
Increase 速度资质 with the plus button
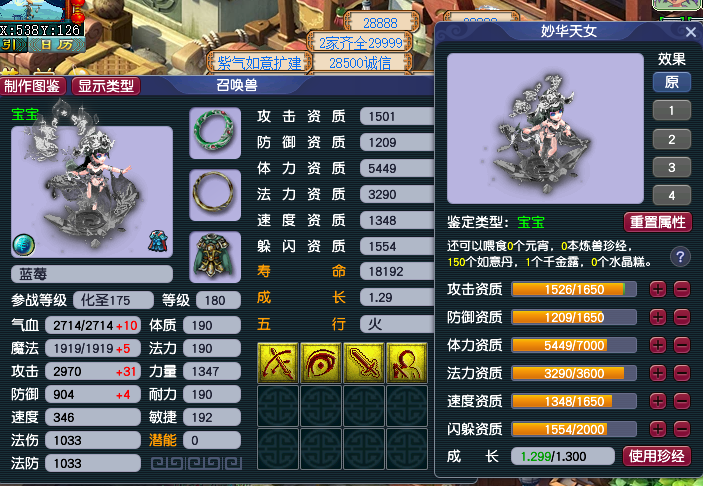[x=658, y=401]
